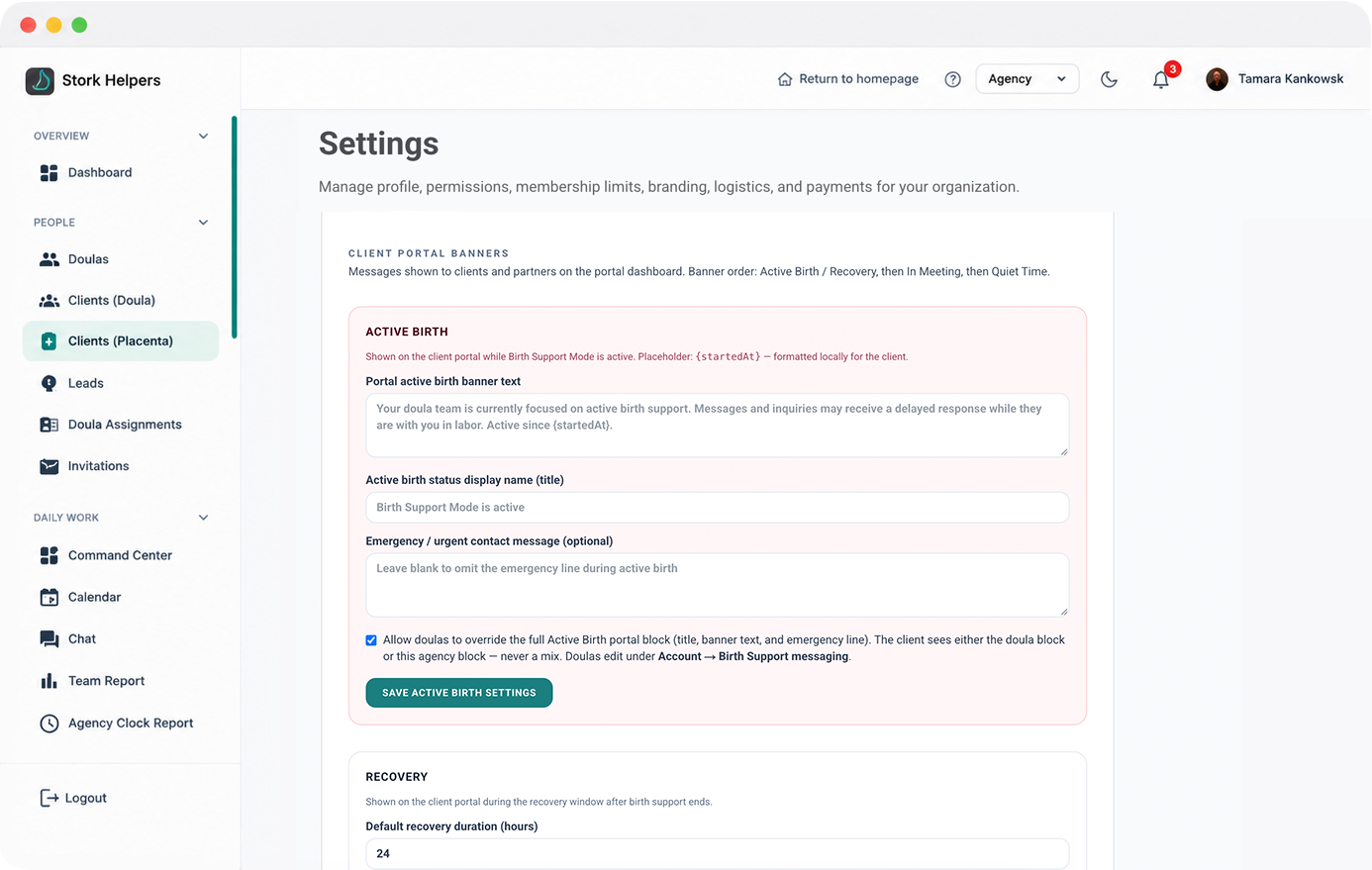Select Command Center in sidebar
The image size is (1372, 870).
(x=121, y=555)
